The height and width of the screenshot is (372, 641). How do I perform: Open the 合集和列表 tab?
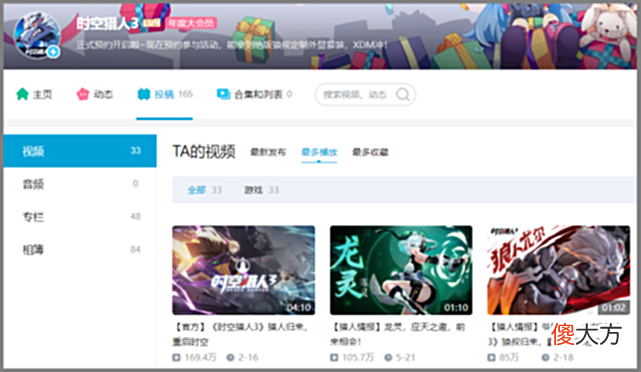(254, 94)
